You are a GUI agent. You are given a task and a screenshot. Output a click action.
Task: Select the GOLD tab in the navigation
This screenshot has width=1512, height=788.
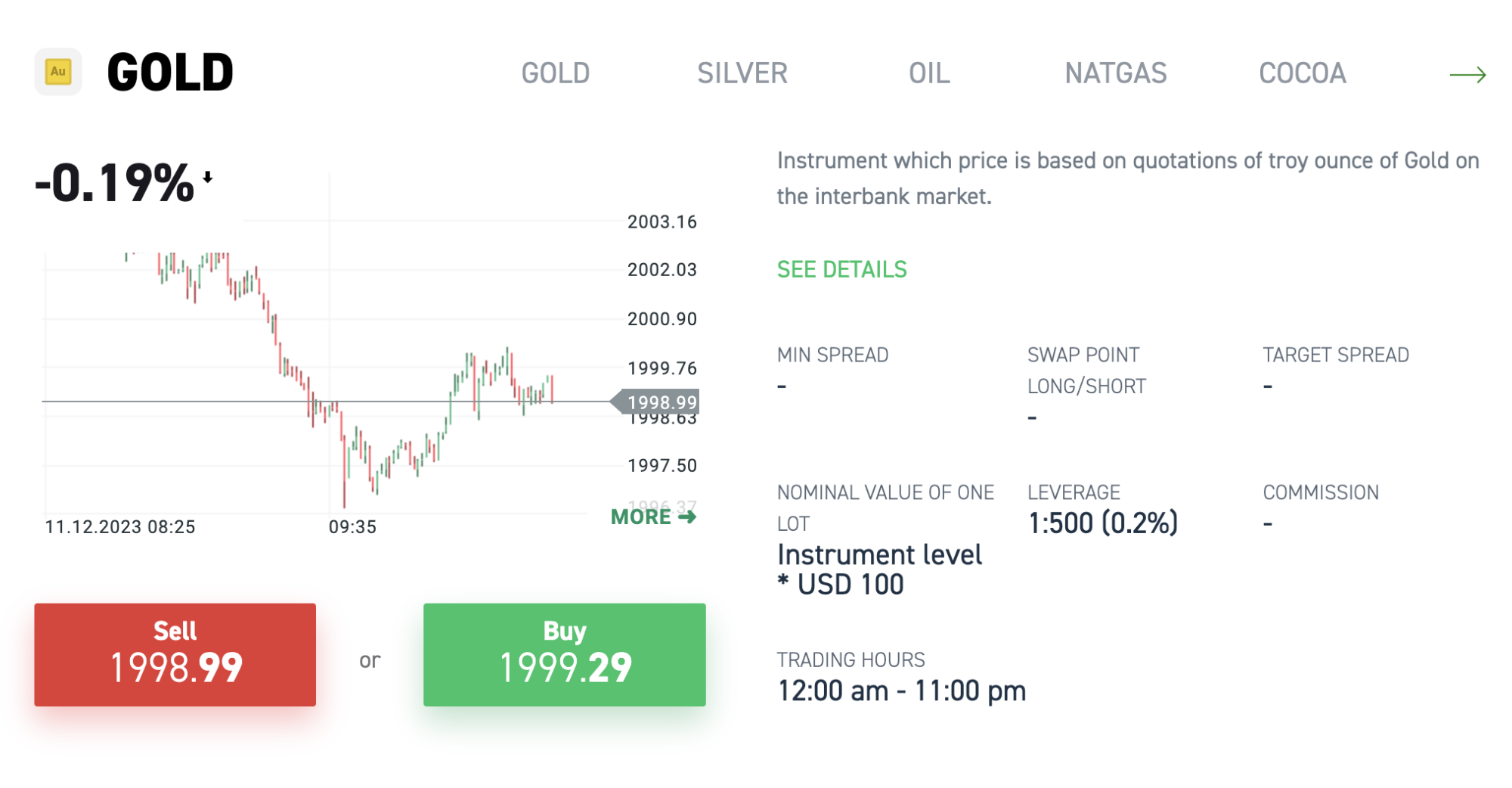[x=556, y=73]
